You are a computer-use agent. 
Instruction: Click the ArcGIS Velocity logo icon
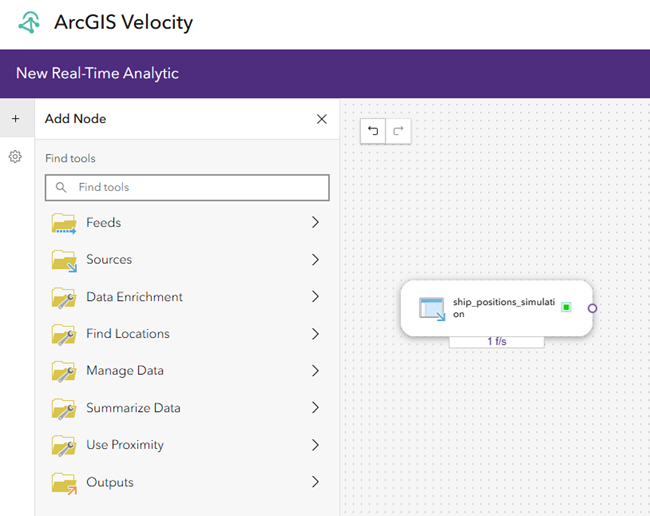tap(29, 22)
